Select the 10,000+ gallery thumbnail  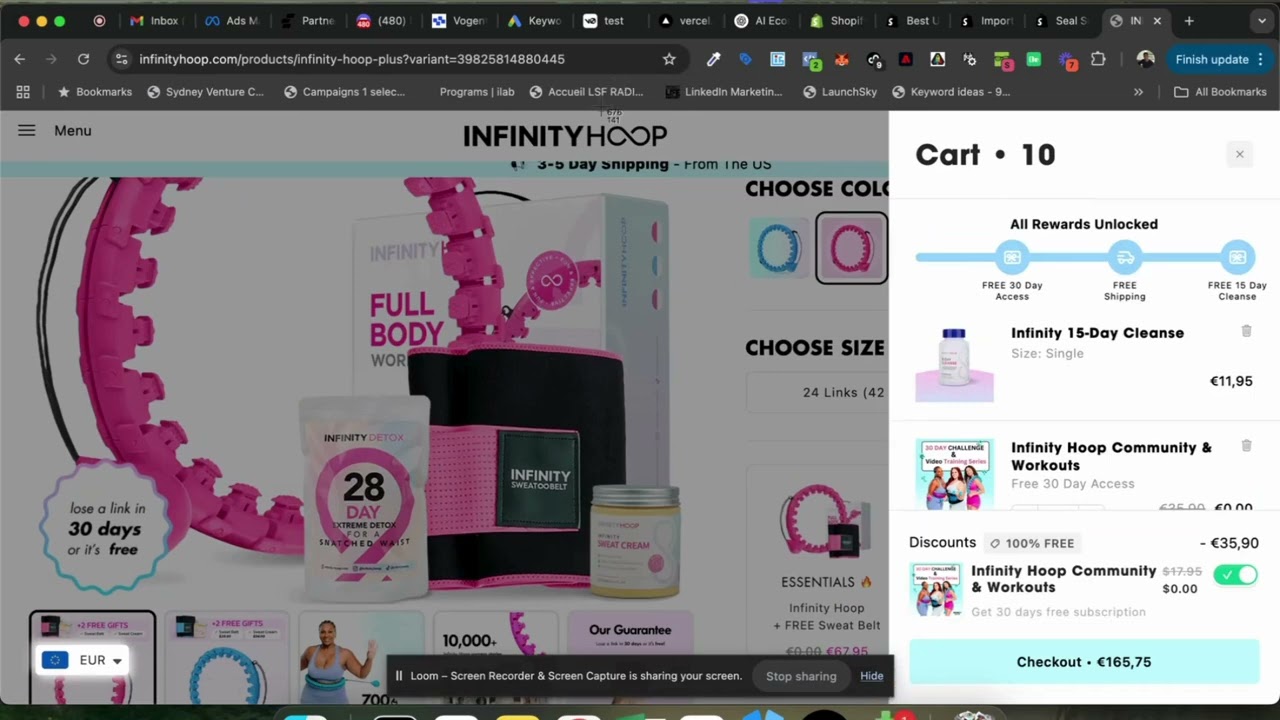495,657
